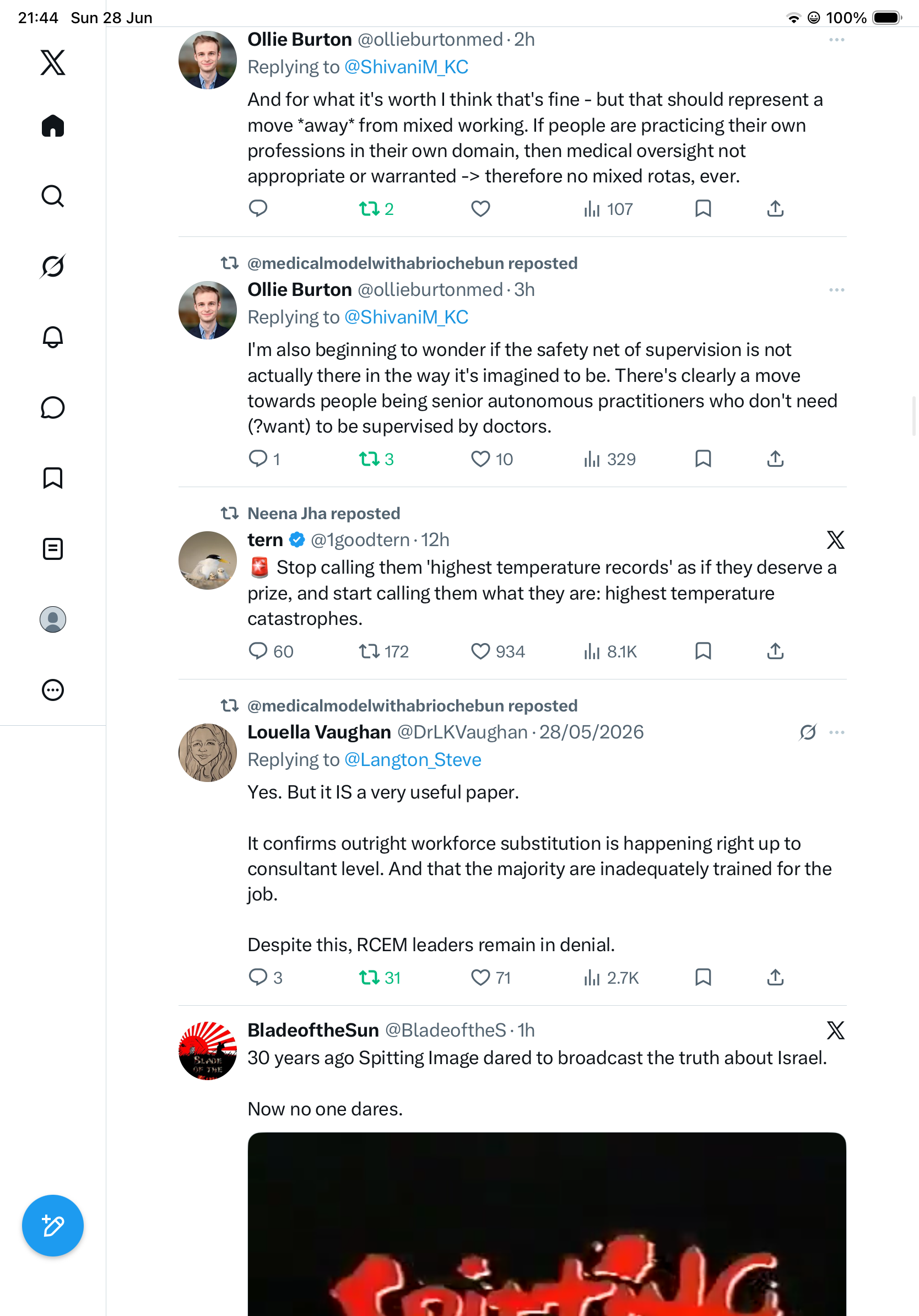Tap the compose post floating button
919x1316 pixels.
click(x=53, y=1226)
